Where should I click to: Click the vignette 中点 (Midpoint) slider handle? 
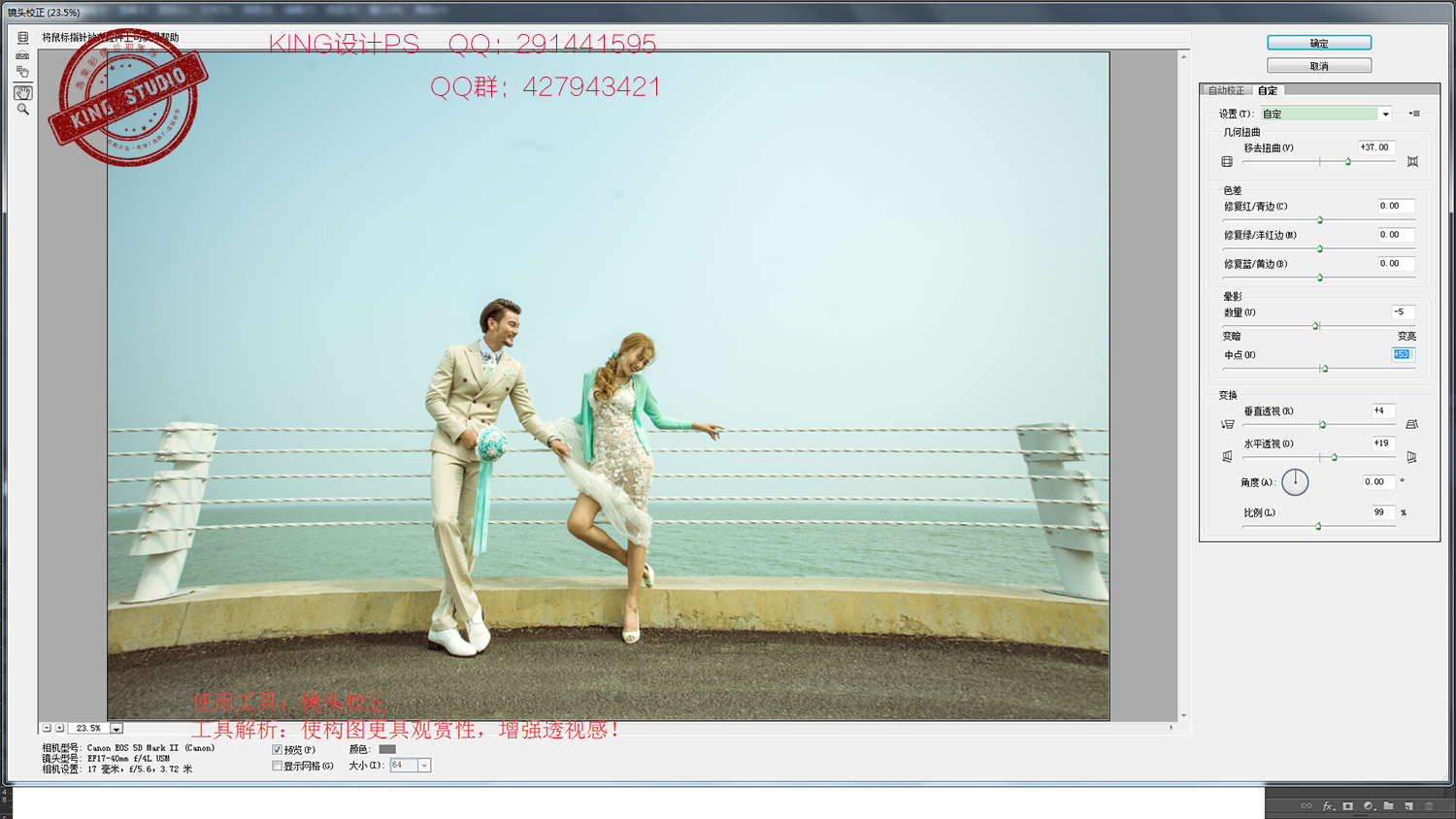pos(1325,369)
